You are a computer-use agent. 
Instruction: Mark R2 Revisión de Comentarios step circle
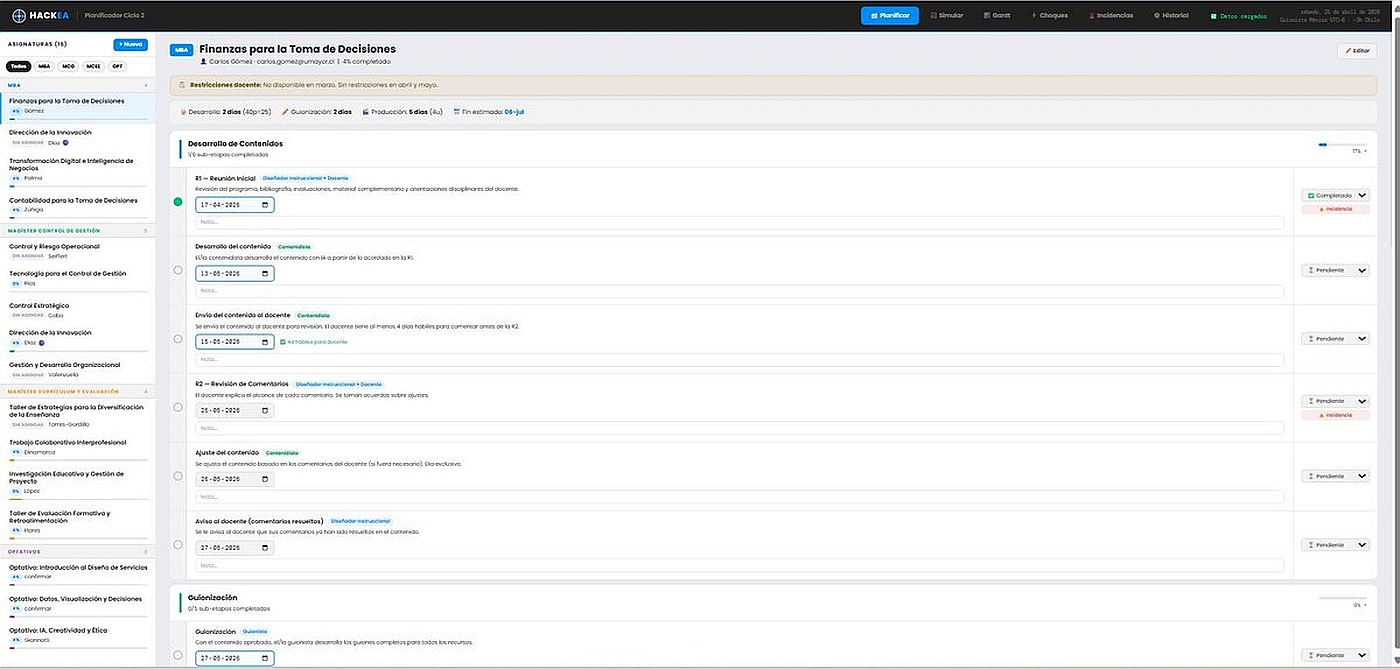pos(178,407)
